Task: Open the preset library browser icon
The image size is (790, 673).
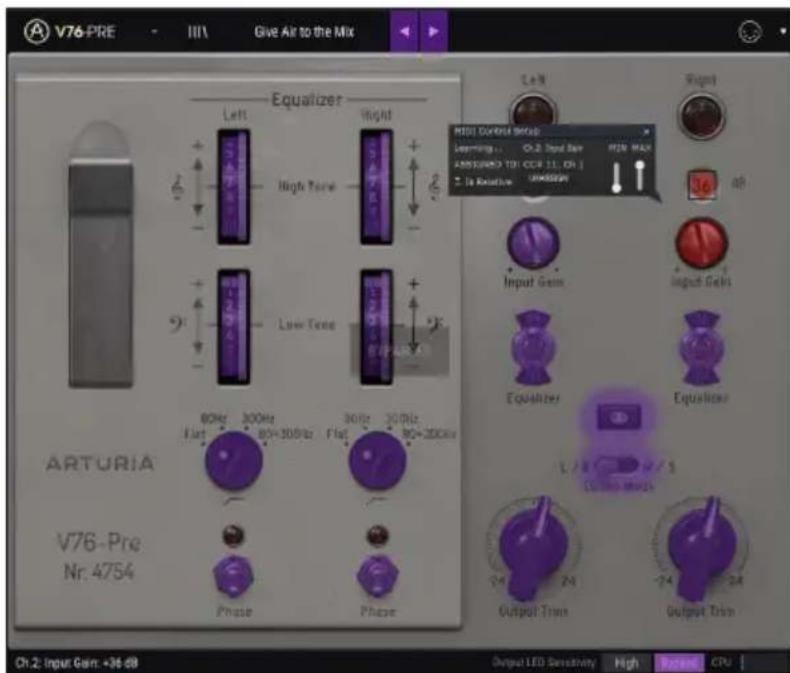Action: pyautogui.click(x=198, y=32)
